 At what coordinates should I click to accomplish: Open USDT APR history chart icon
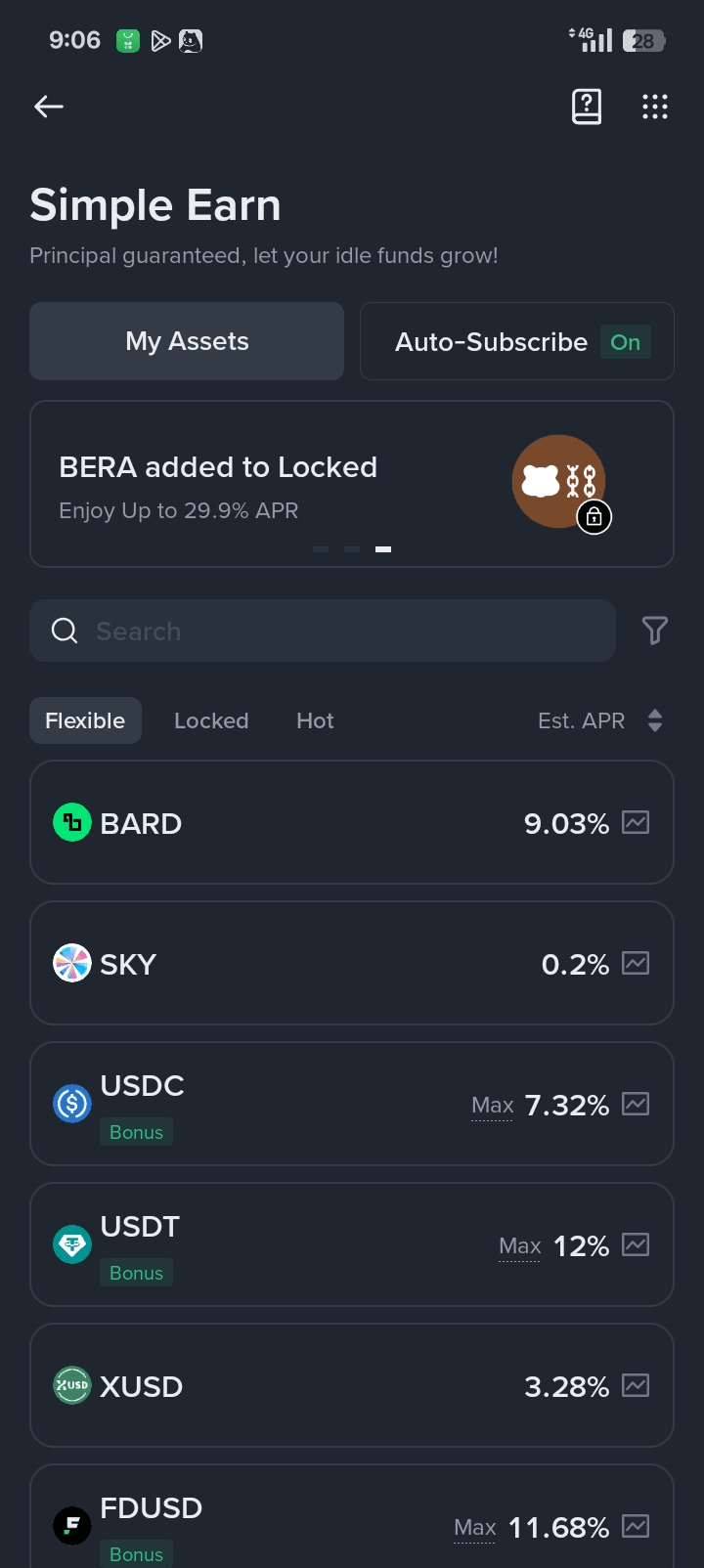coord(636,1245)
